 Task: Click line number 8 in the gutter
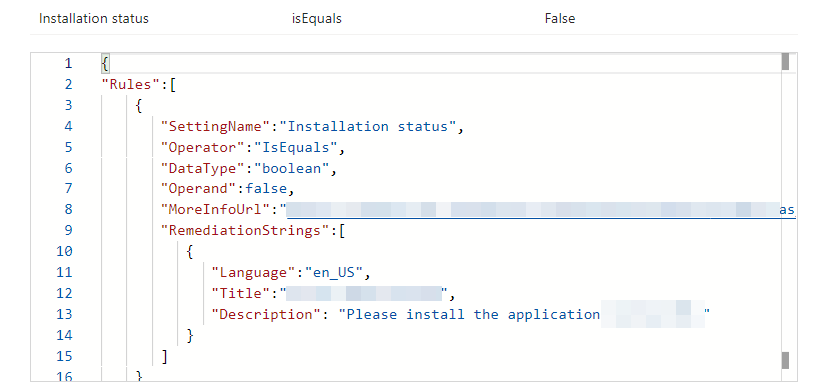[x=68, y=210]
